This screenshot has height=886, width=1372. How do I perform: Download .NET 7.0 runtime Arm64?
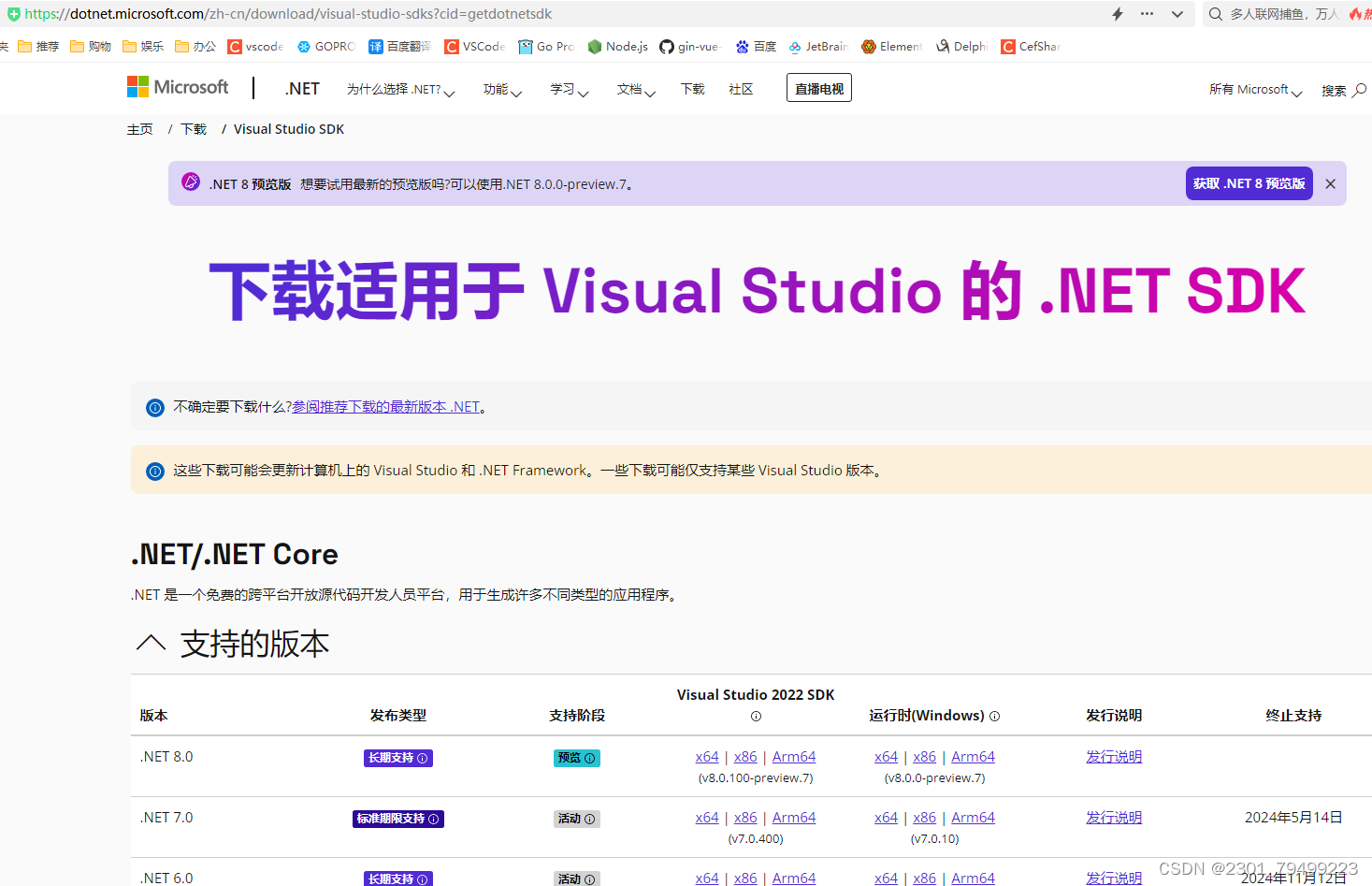click(x=973, y=818)
